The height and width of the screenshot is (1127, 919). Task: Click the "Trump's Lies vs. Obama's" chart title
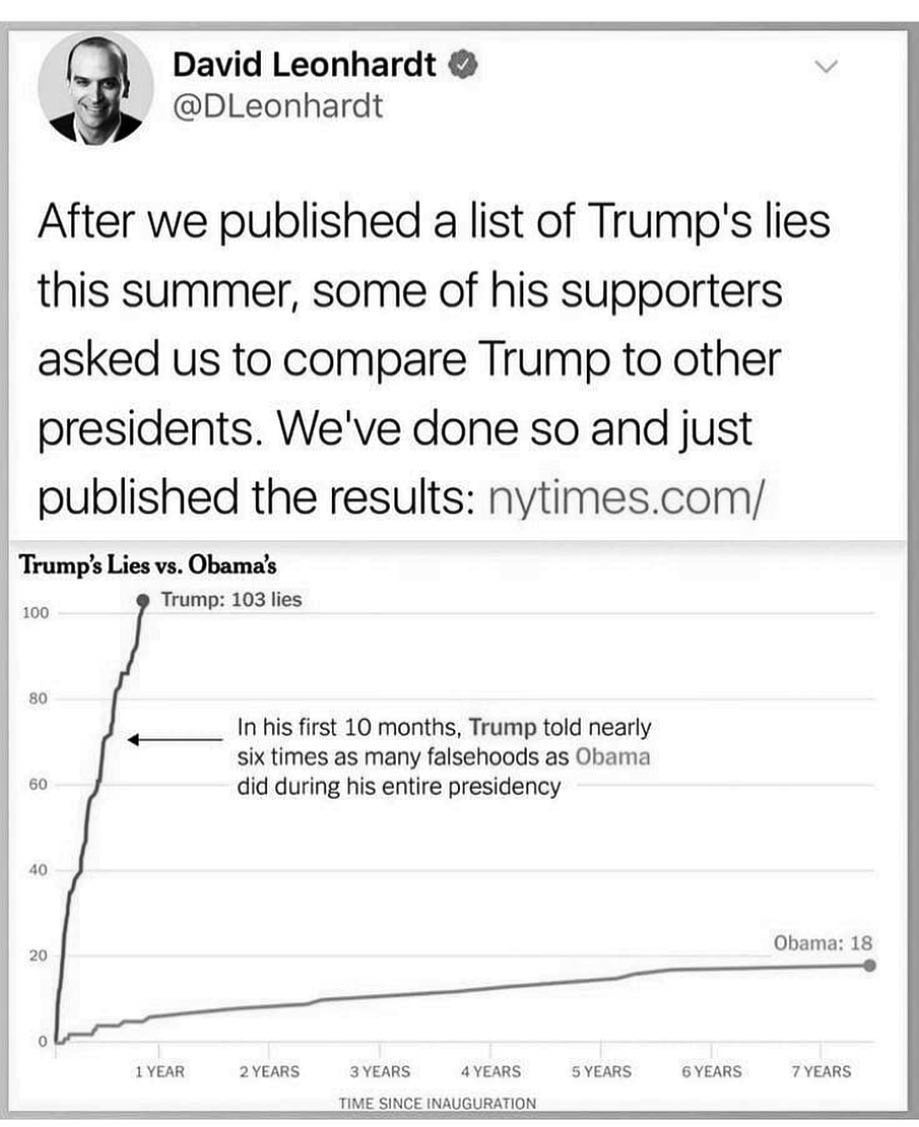click(x=148, y=565)
